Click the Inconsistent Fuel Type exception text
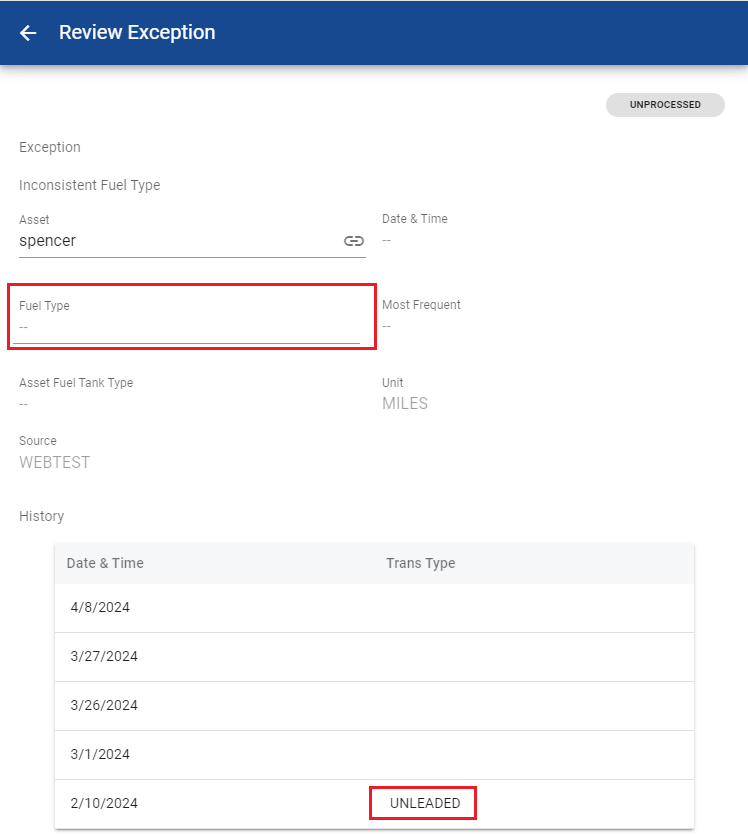 coord(89,185)
